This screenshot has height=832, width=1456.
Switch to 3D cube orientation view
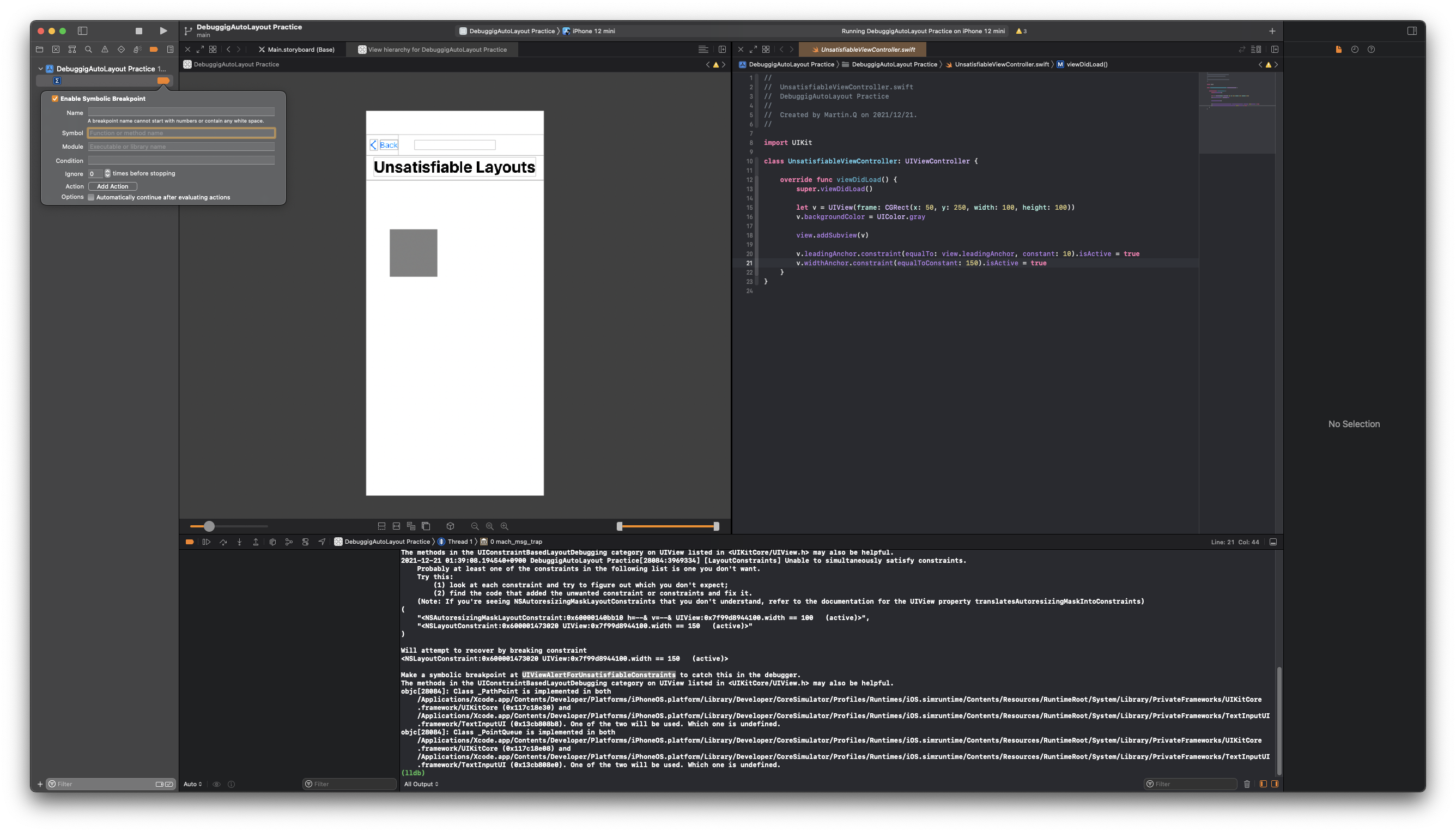coord(450,526)
